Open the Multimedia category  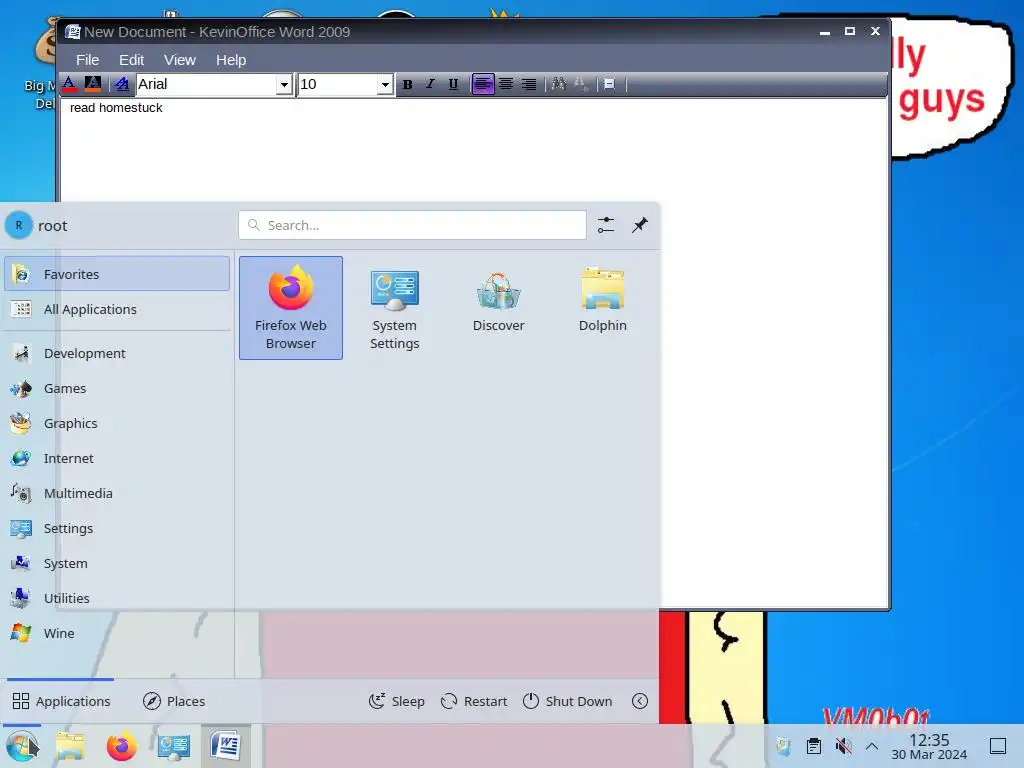pyautogui.click(x=117, y=493)
